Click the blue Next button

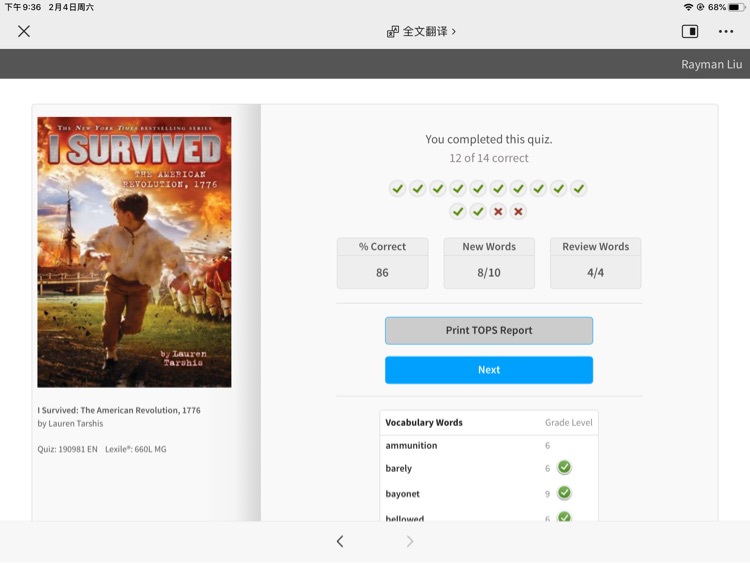click(489, 370)
